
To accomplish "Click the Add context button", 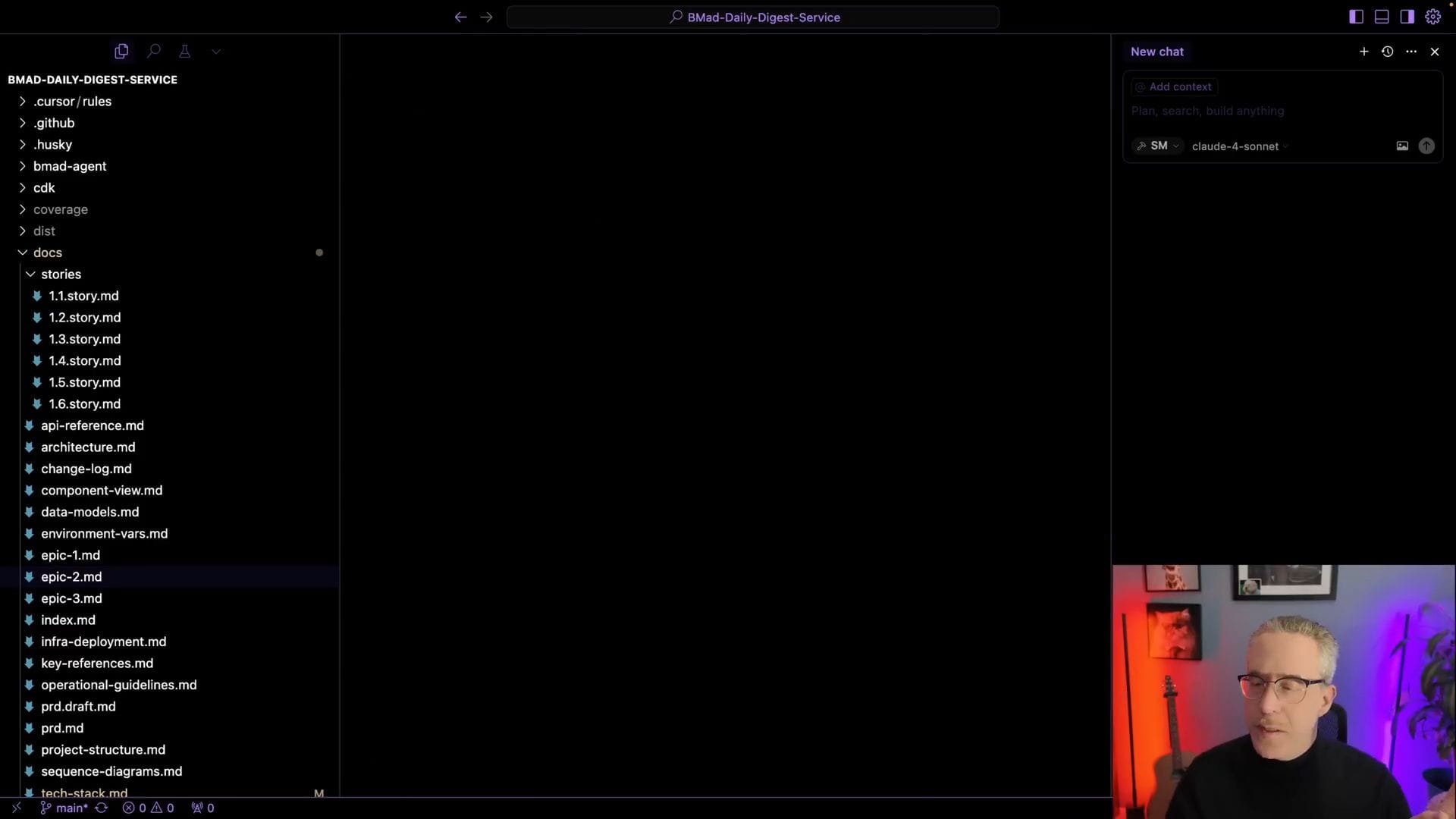I will (1174, 86).
